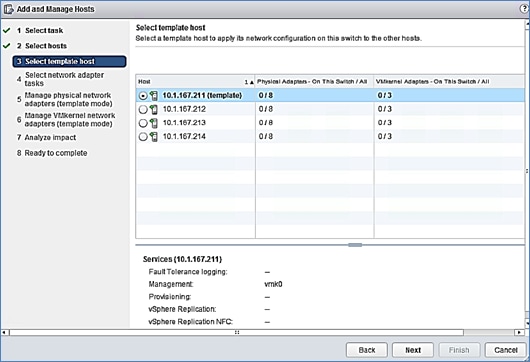Click the Management vmk0 value
530x362 pixels.
273,284
